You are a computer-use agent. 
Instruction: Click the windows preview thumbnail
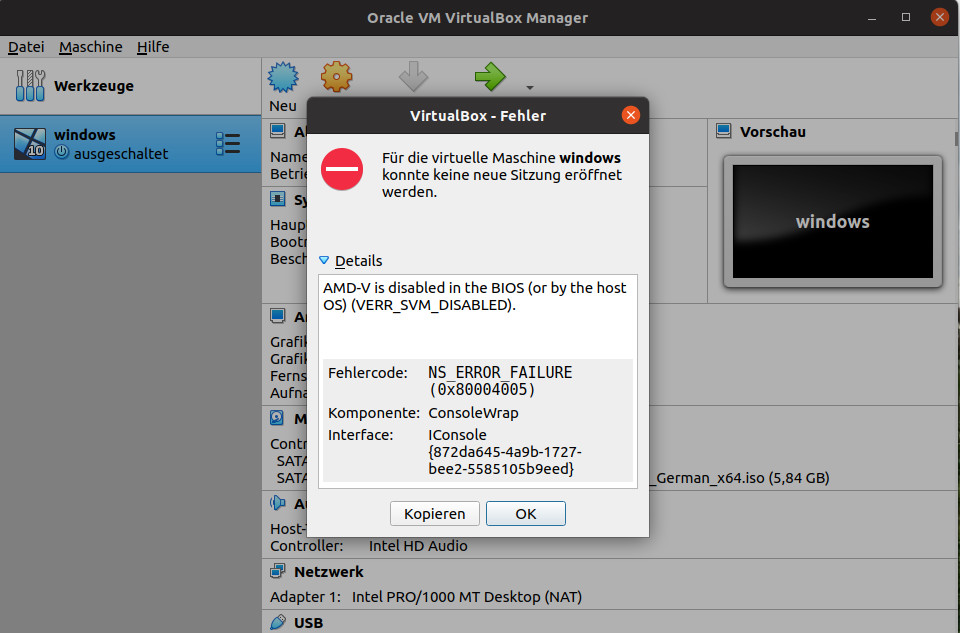[x=833, y=222]
